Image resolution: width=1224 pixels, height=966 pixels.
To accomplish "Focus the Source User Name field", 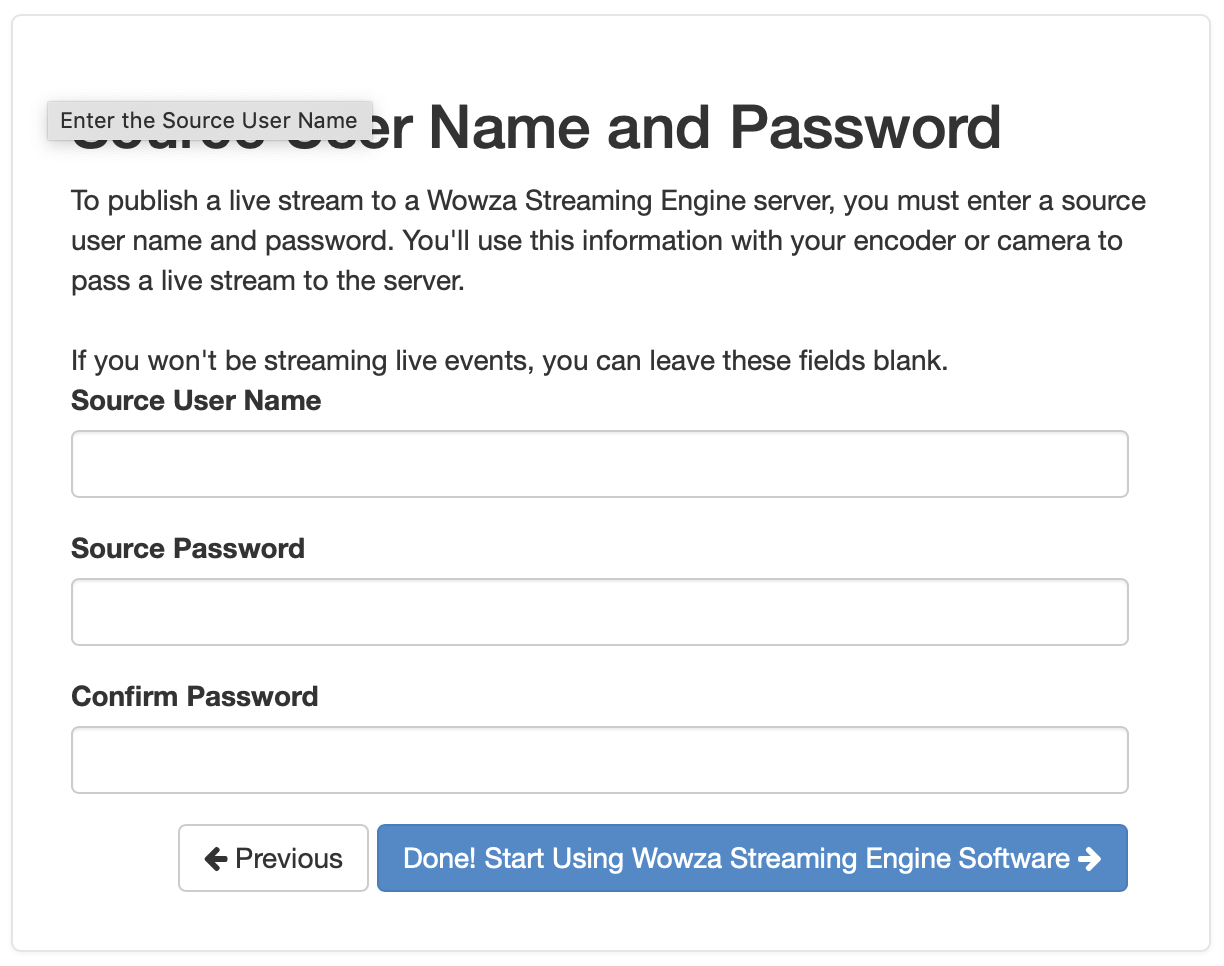I will point(600,464).
